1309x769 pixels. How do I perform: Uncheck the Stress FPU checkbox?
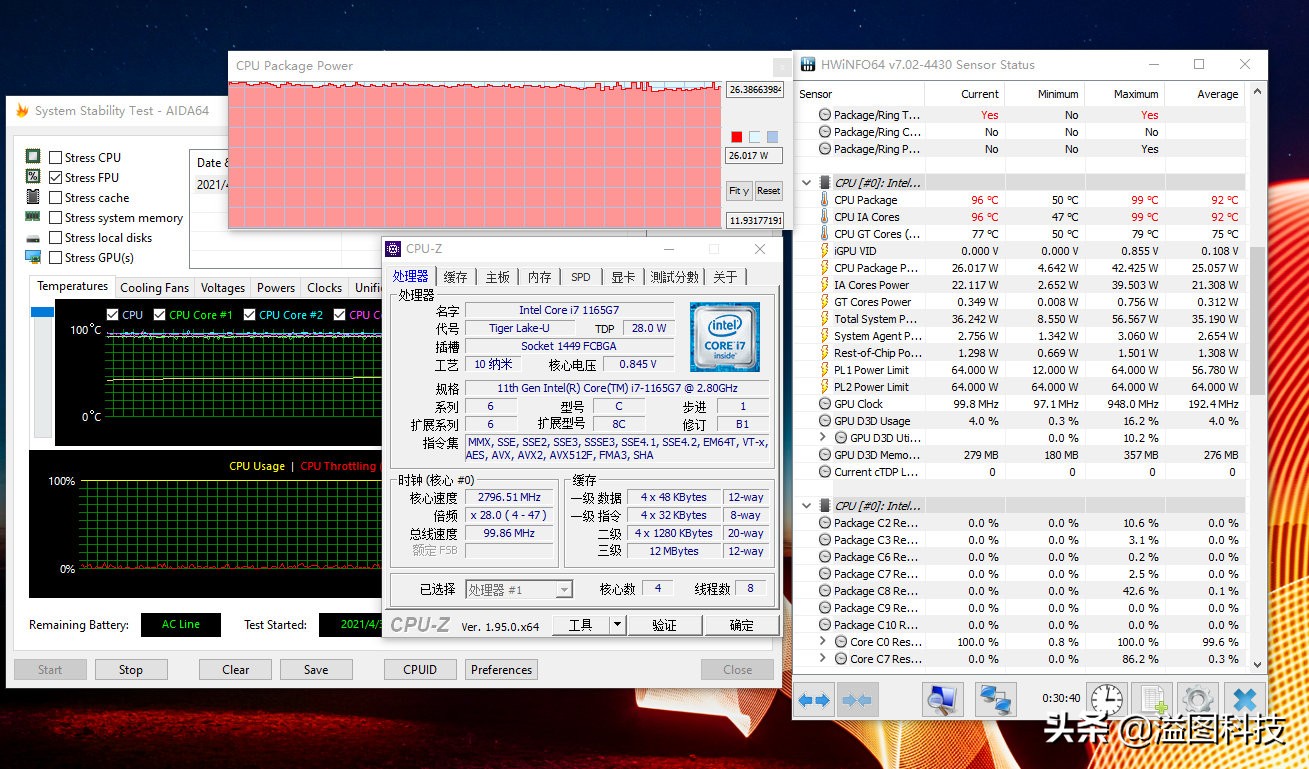[x=56, y=178]
